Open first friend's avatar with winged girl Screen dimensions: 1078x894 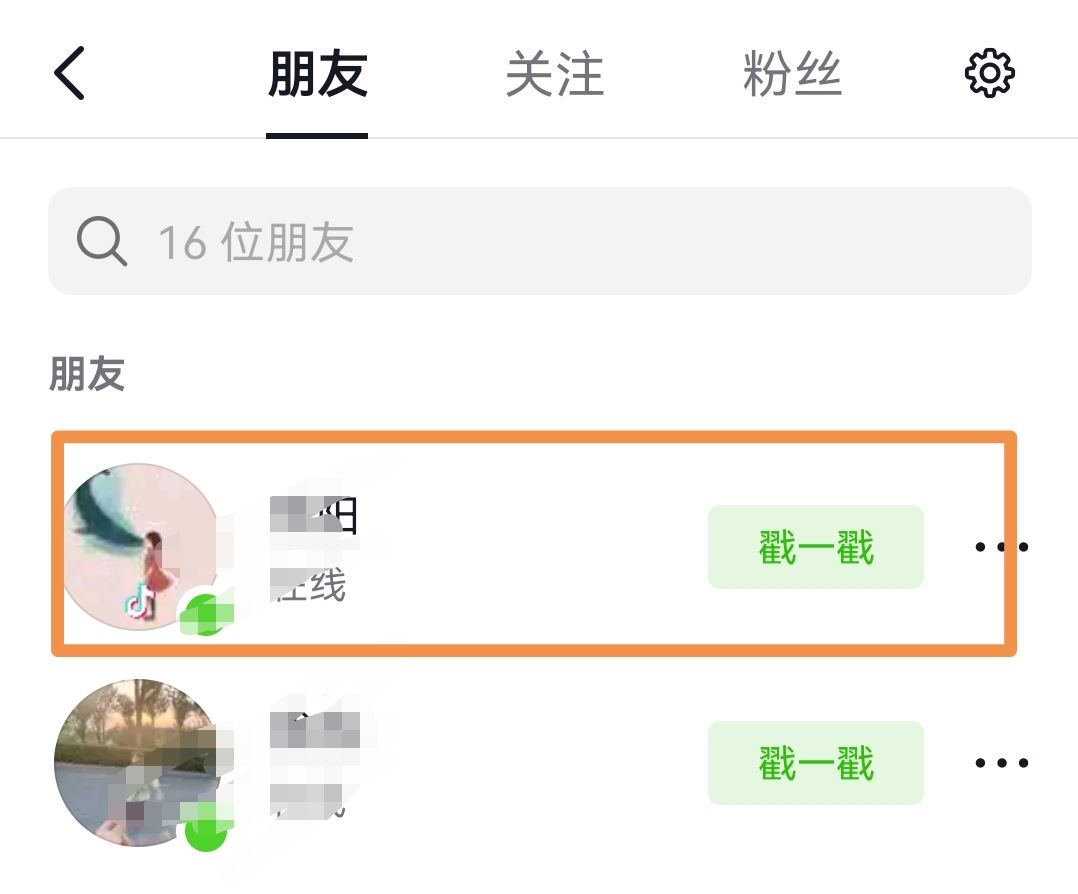pos(140,546)
